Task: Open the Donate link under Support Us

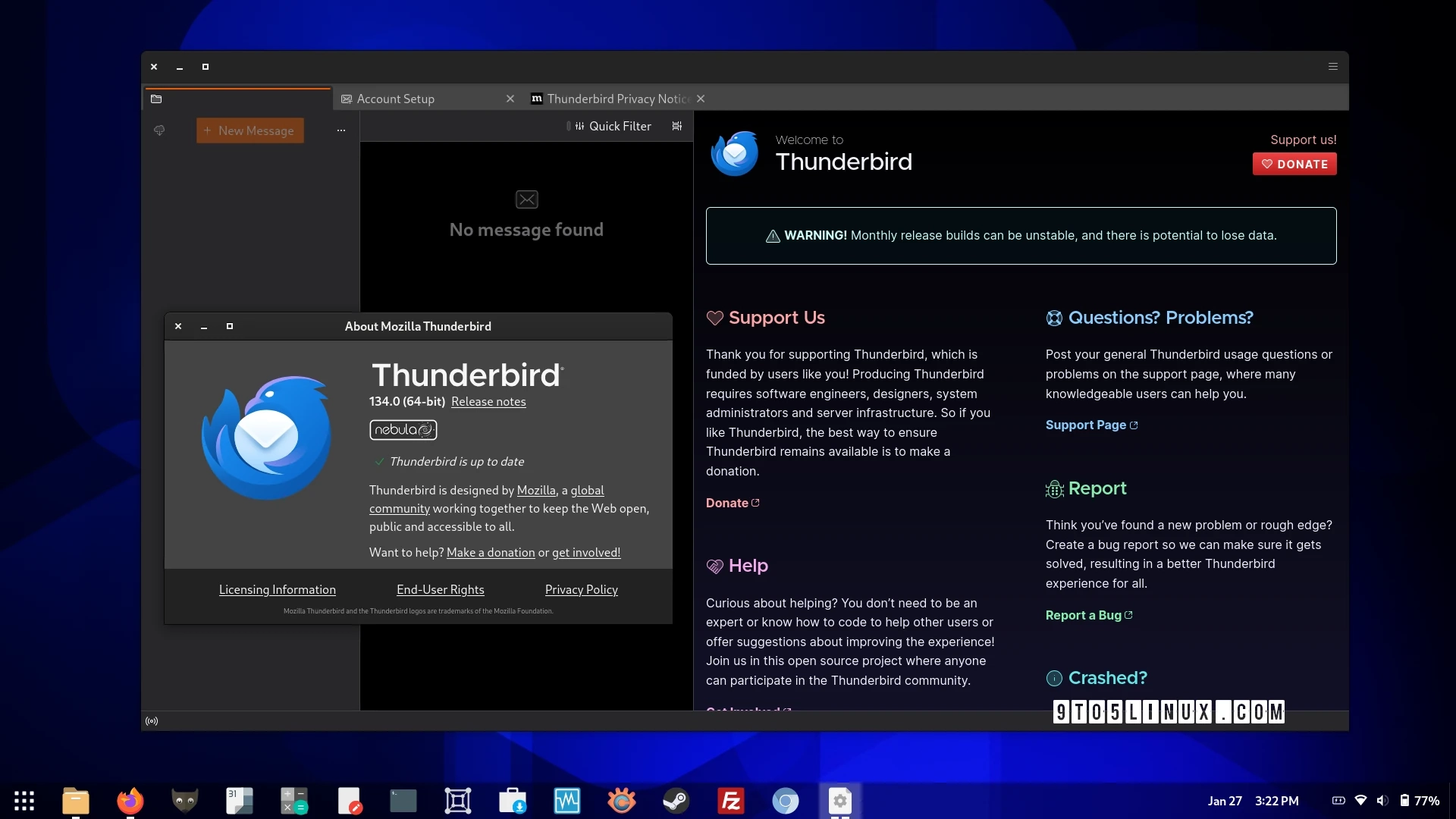Action: tap(733, 503)
